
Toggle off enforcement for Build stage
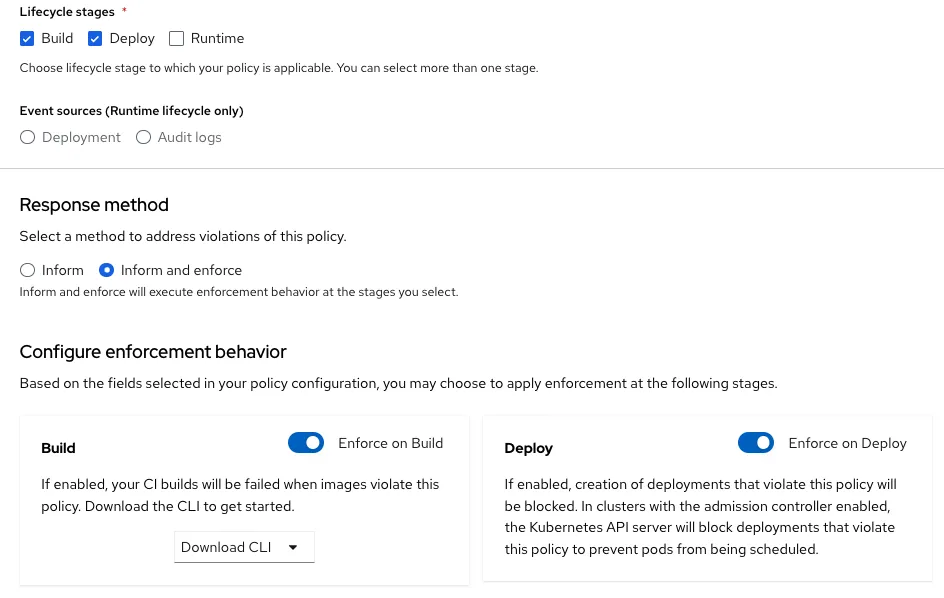306,442
